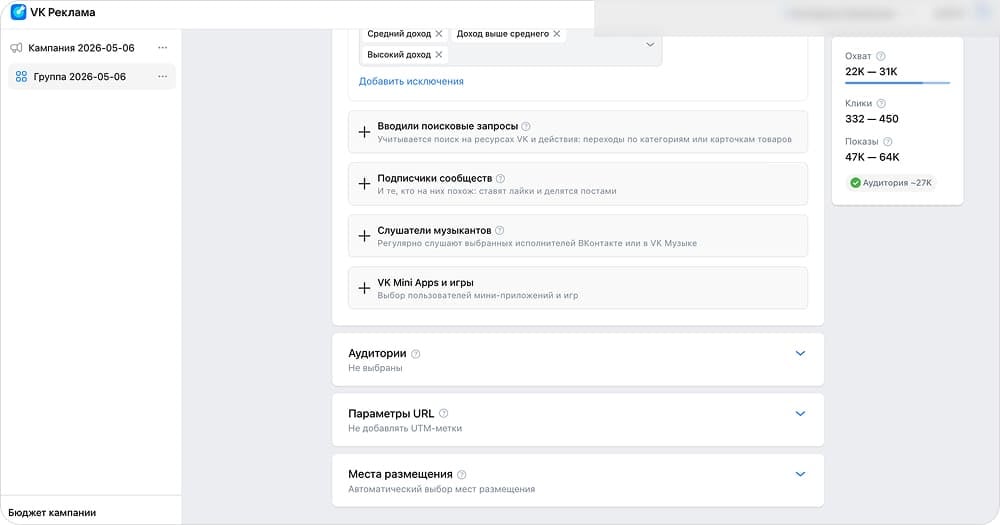Show the help icon next to Охват

[881, 56]
